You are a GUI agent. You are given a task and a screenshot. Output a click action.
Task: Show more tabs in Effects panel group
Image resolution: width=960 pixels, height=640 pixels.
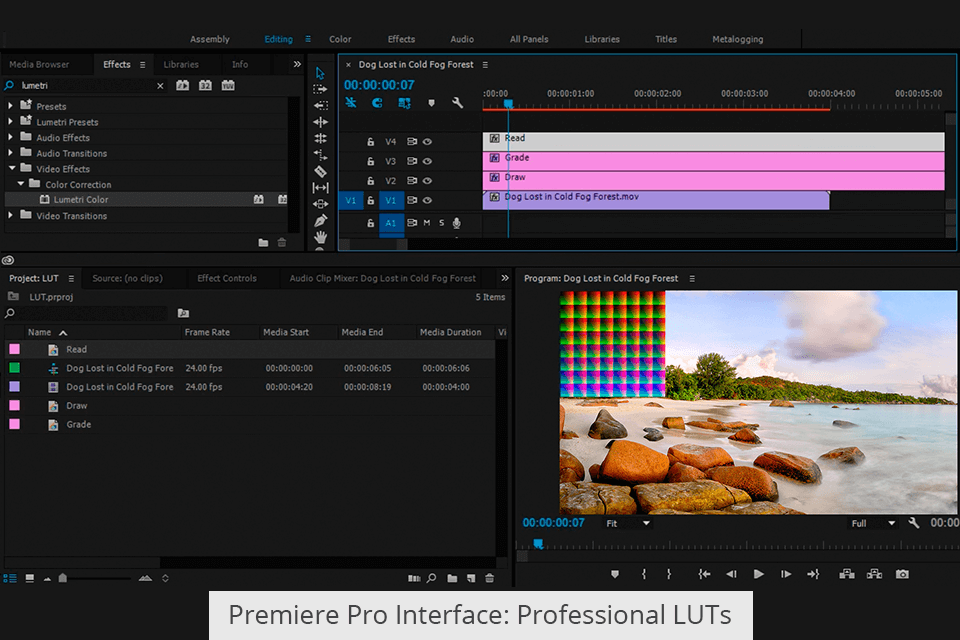coord(297,64)
